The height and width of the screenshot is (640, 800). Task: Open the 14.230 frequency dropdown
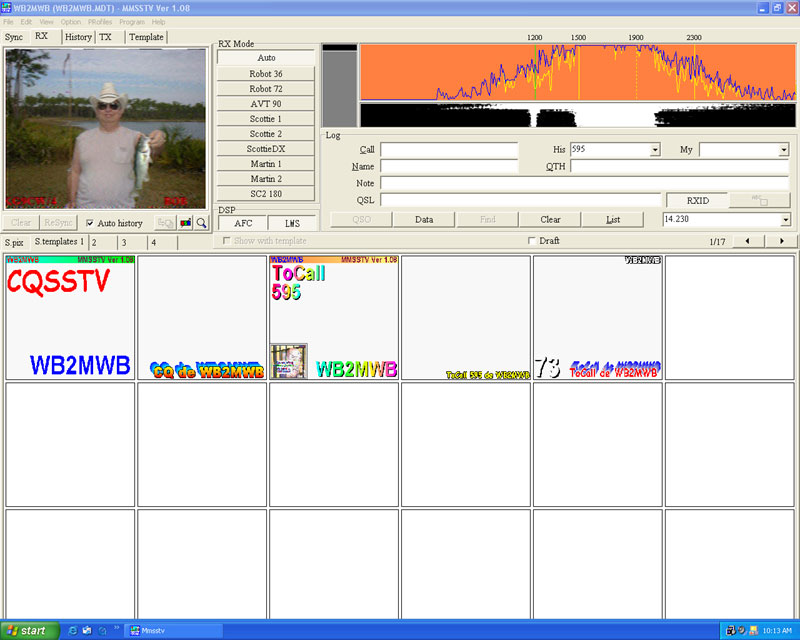785,220
